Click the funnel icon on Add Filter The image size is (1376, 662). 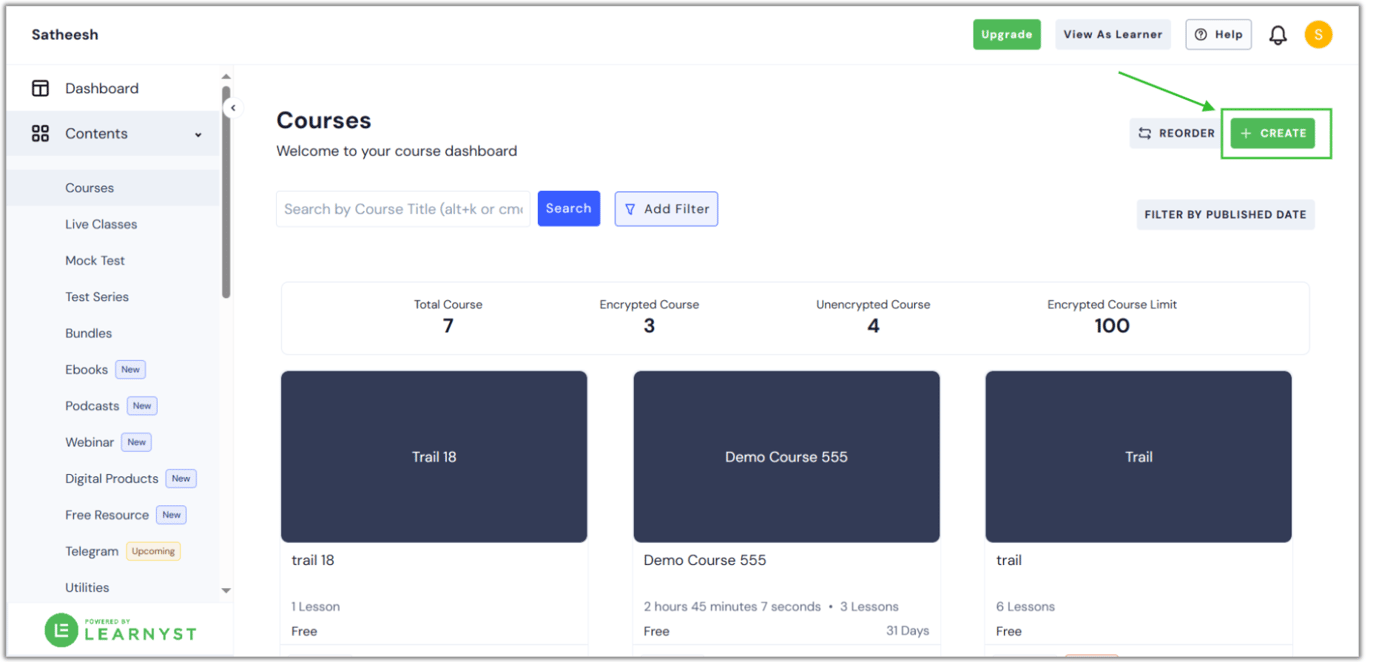coord(630,209)
